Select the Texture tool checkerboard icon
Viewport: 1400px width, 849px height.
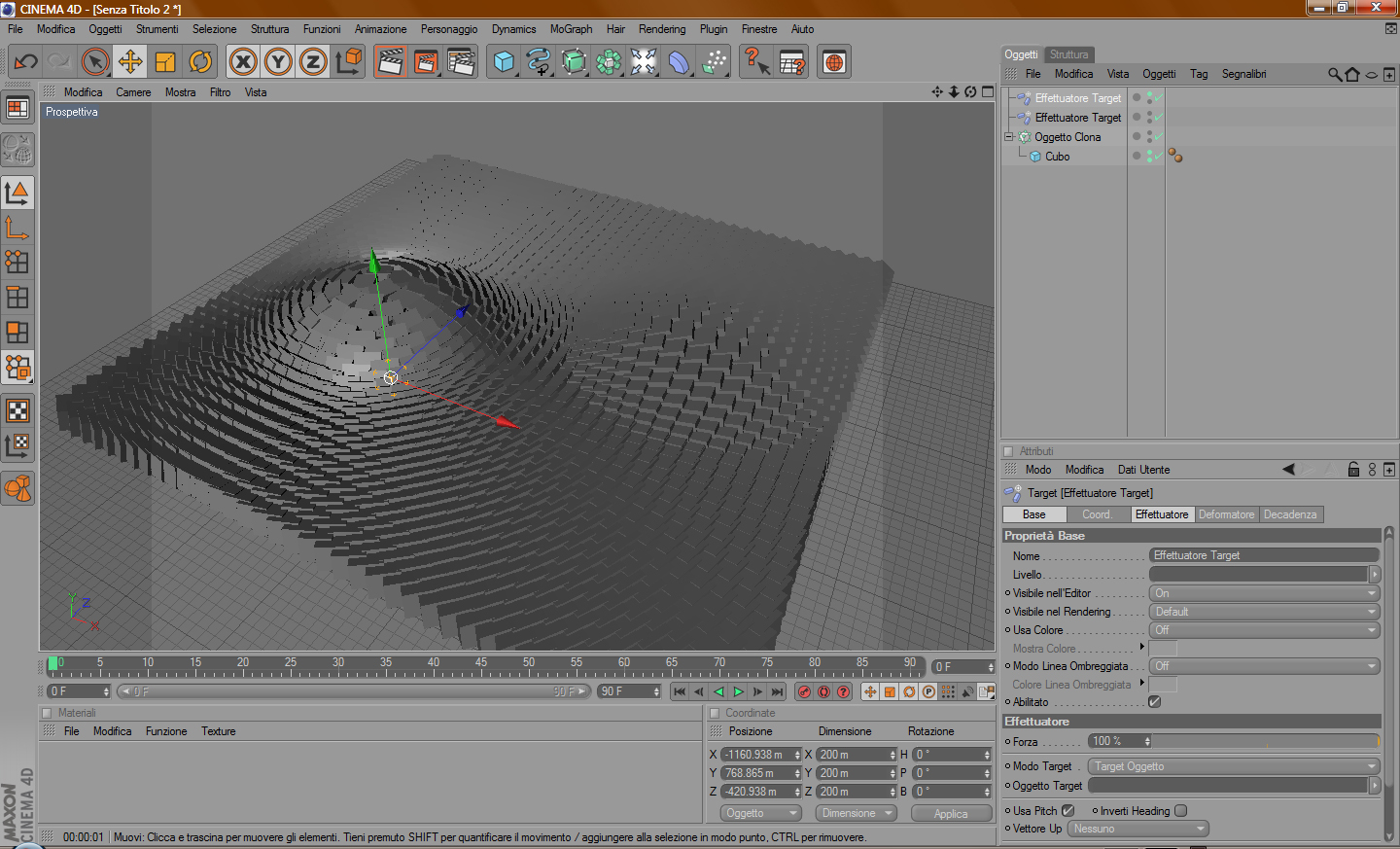[x=17, y=410]
